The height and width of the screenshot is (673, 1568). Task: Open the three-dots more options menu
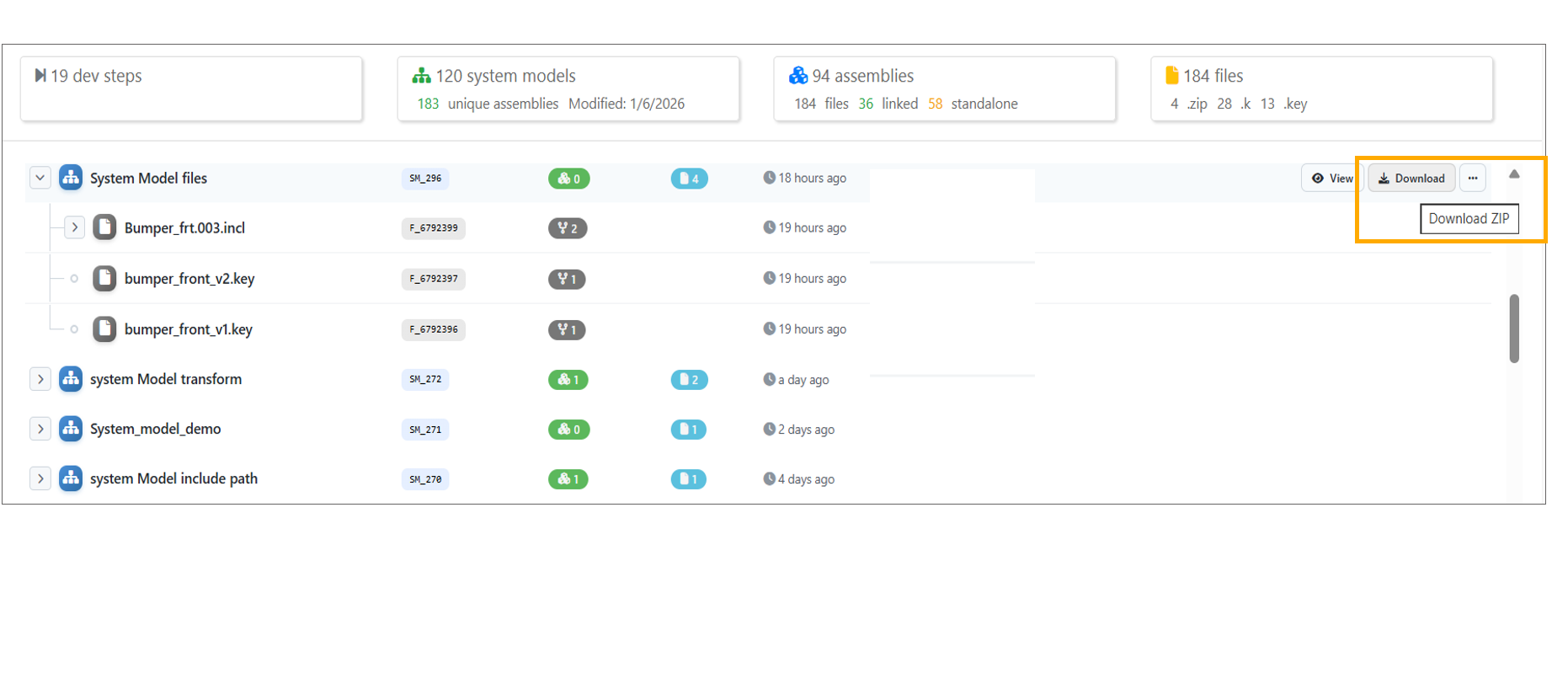click(x=1472, y=179)
